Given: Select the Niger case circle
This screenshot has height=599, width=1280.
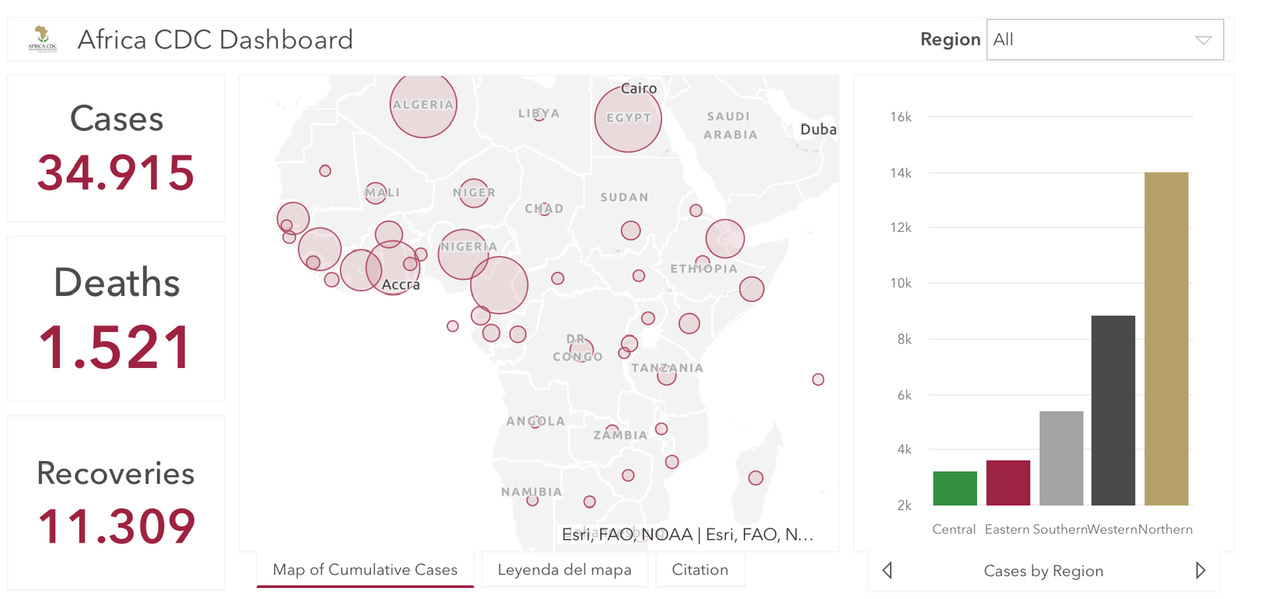Looking at the screenshot, I should (x=473, y=193).
